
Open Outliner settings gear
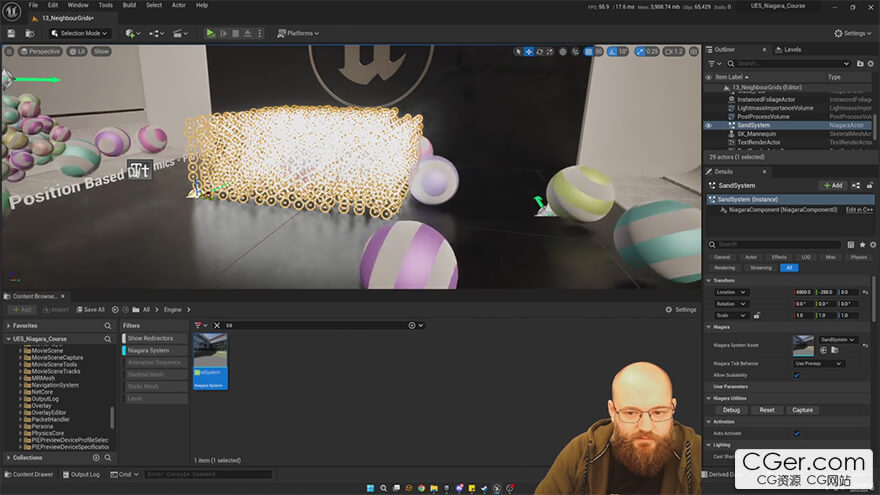point(871,64)
